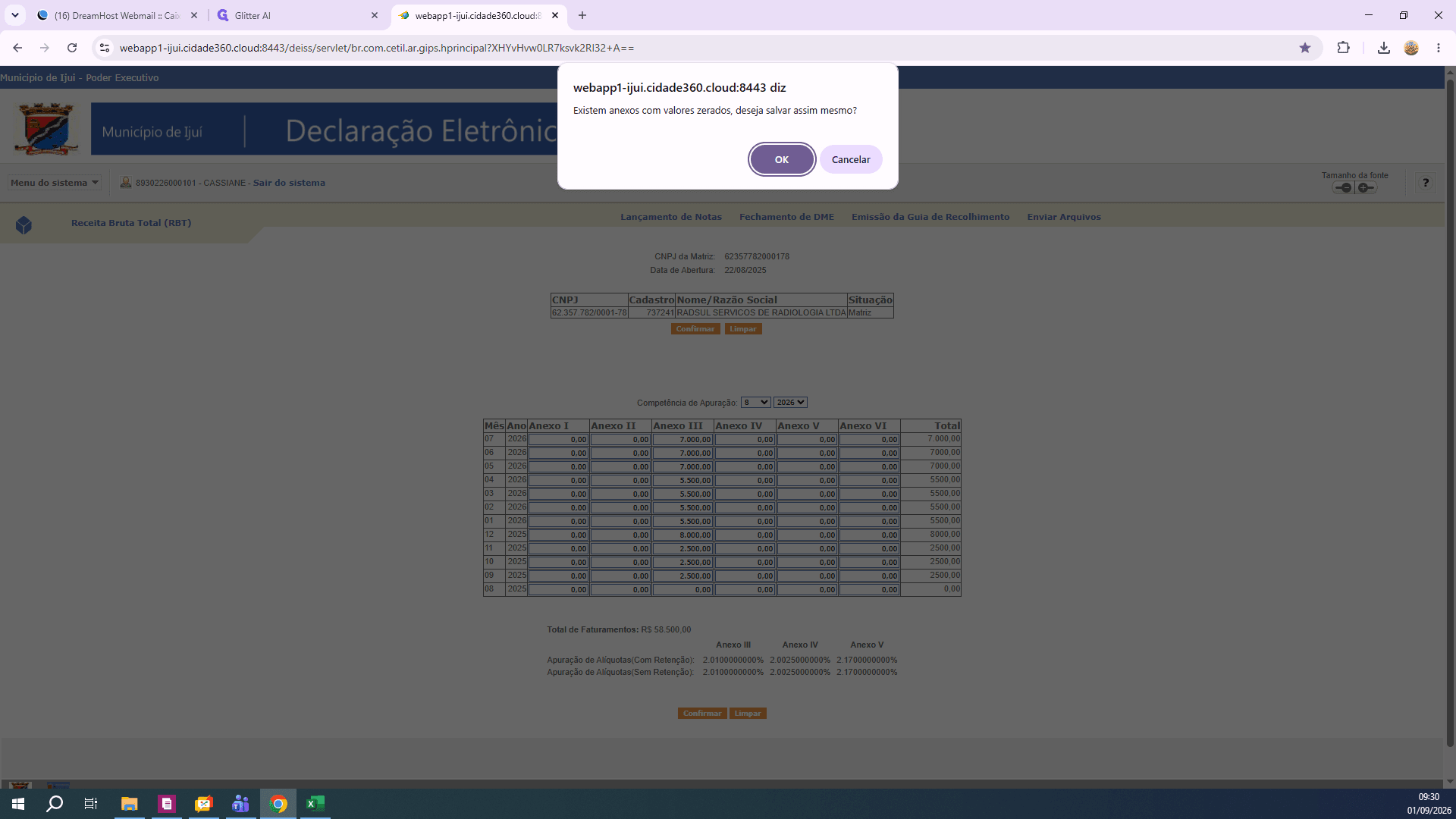Screen dimensions: 1456x819
Task: Close the Glitter AI tab
Action: pyautogui.click(x=375, y=15)
